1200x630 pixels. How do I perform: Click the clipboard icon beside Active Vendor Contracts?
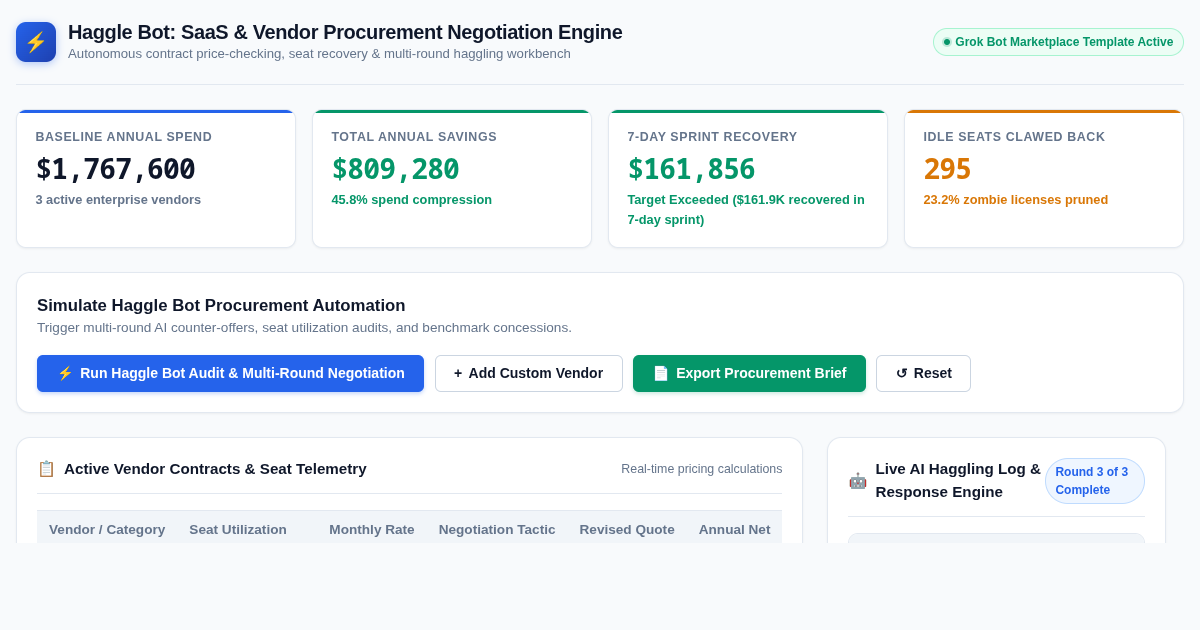tap(46, 469)
